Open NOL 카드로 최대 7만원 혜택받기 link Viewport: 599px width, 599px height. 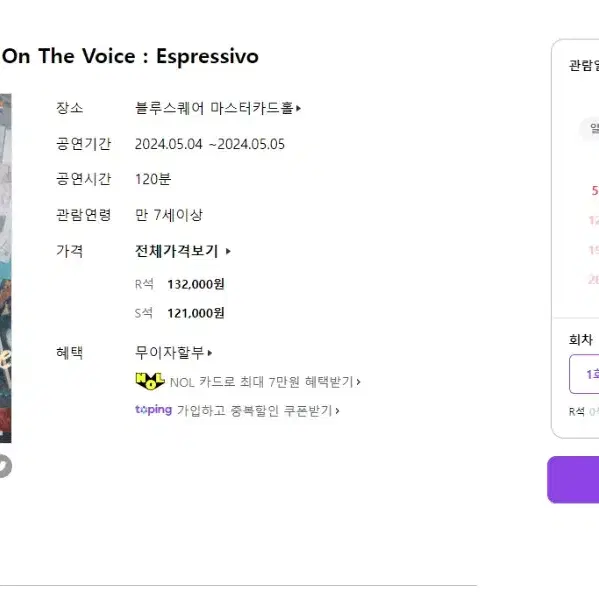coord(248,382)
